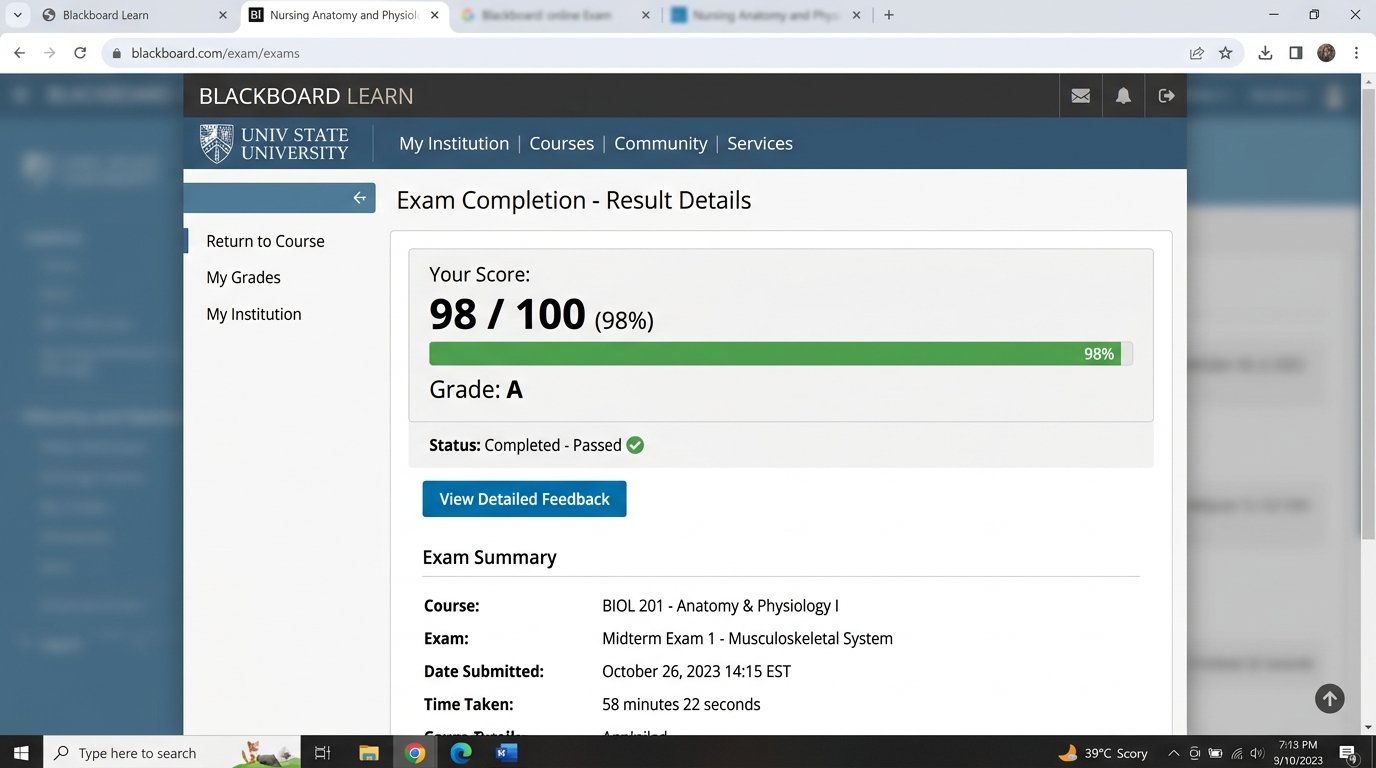Image resolution: width=1376 pixels, height=768 pixels.
Task: Close the Blackboard online Exam tab
Action: 645,15
